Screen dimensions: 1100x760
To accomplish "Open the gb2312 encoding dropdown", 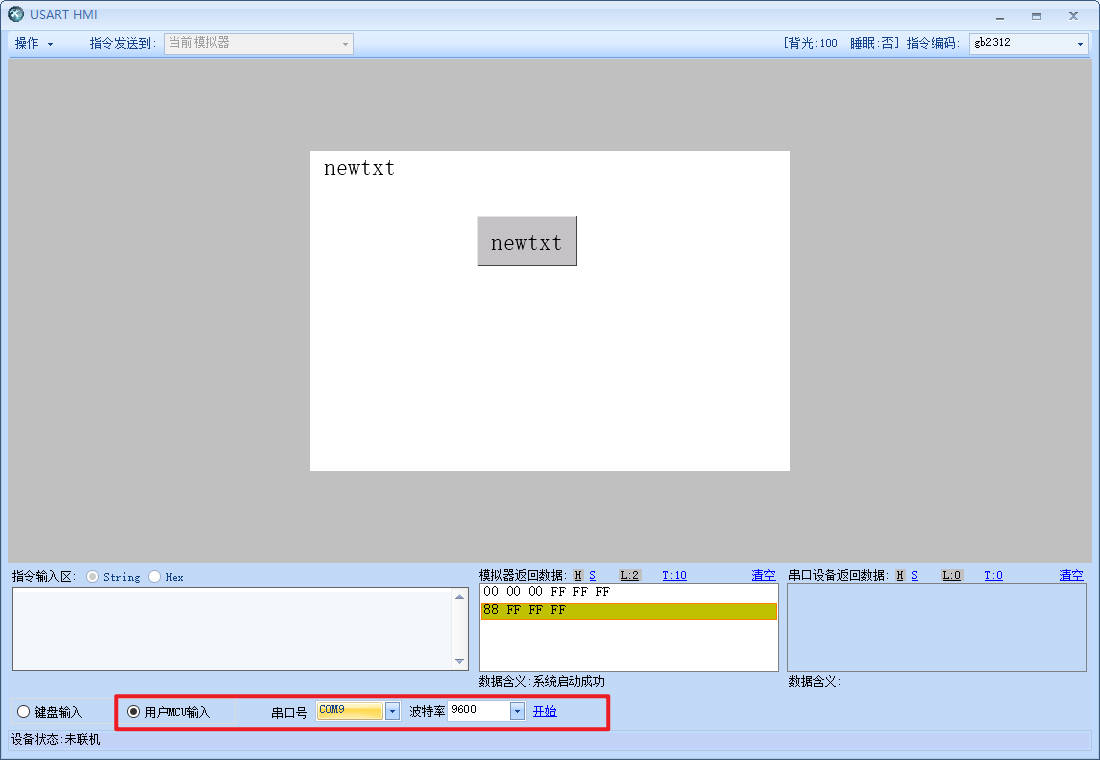I will 1080,44.
